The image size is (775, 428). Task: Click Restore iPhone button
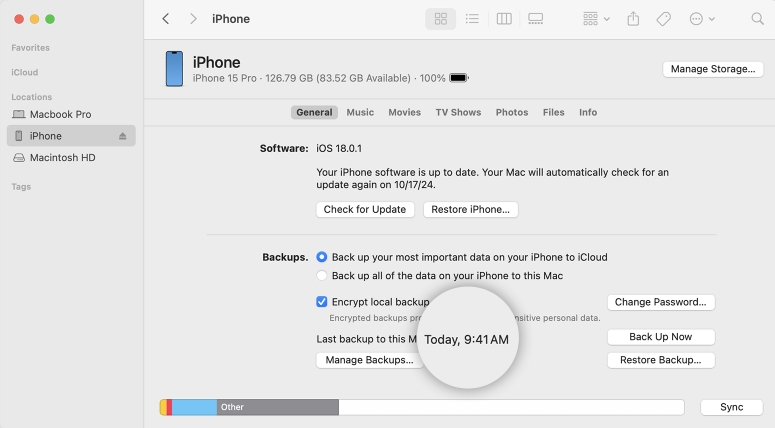tap(470, 210)
